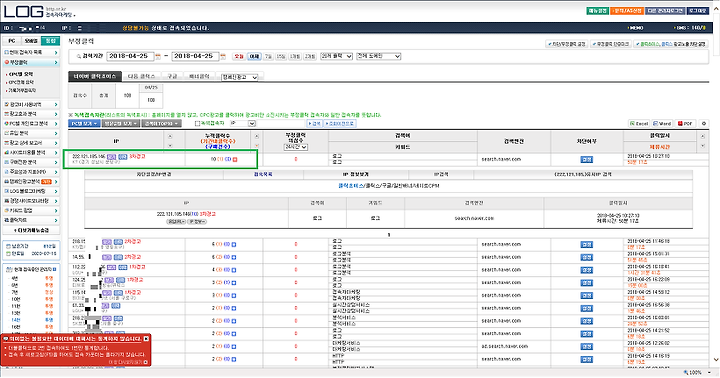Expand the 유입 분석 sidebar menu
This screenshot has width=720, height=378.
point(31,133)
